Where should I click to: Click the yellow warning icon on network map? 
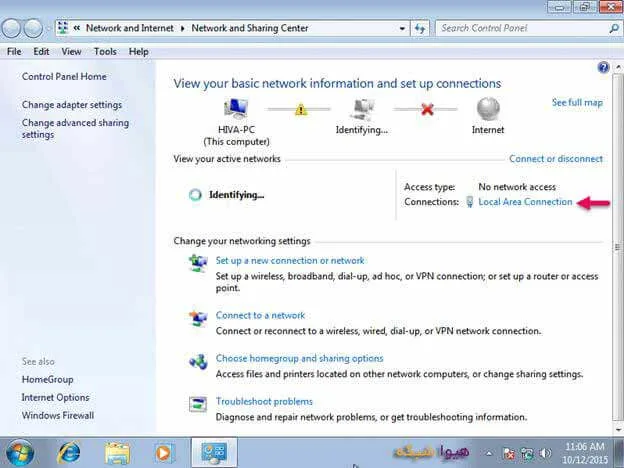[301, 109]
